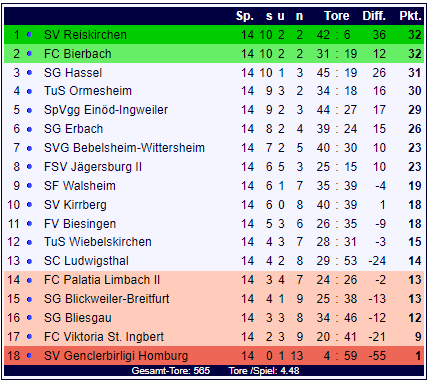The width and height of the screenshot is (427, 382).
Task: Click the FSV Jägersburg II team name
Action: tap(93, 167)
